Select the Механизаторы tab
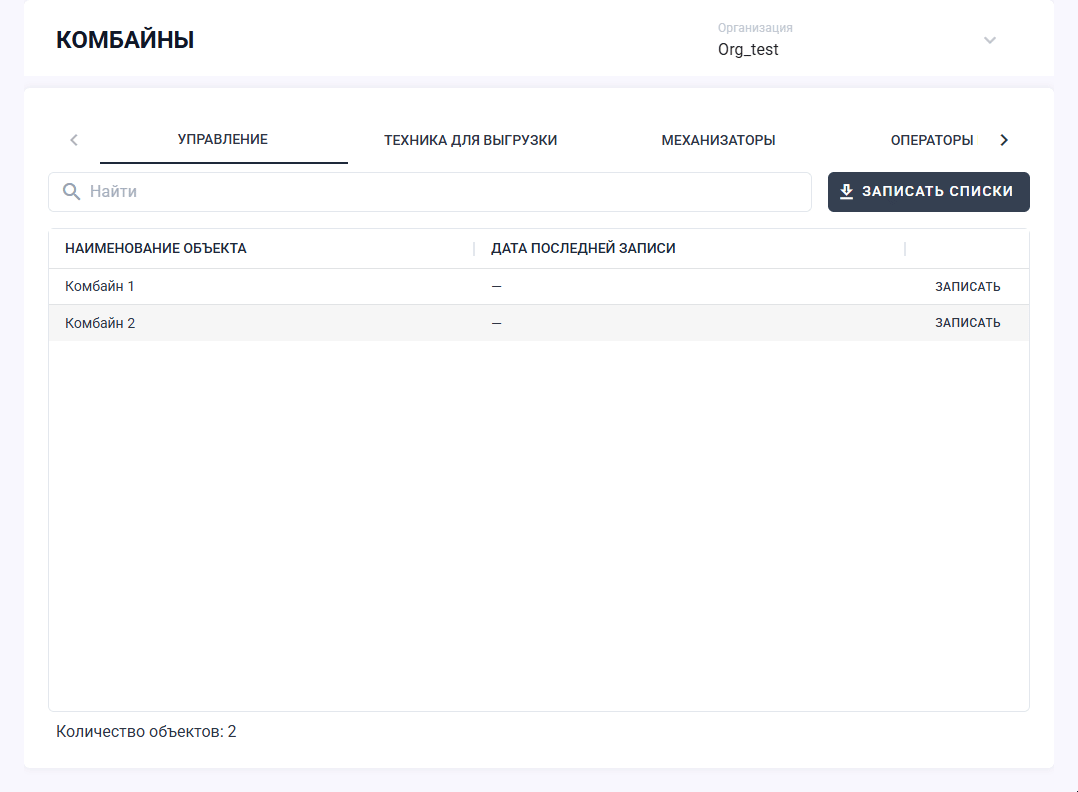The height and width of the screenshot is (792, 1078). (x=718, y=140)
